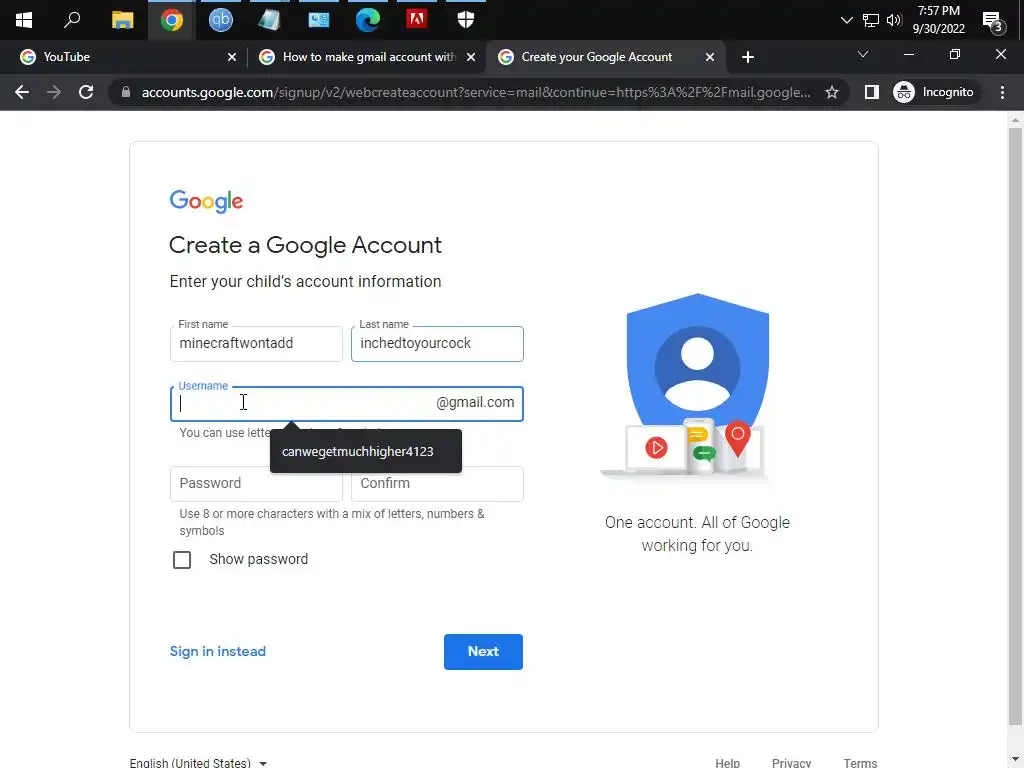Focus the First name field
The width and height of the screenshot is (1024, 768).
(x=256, y=344)
